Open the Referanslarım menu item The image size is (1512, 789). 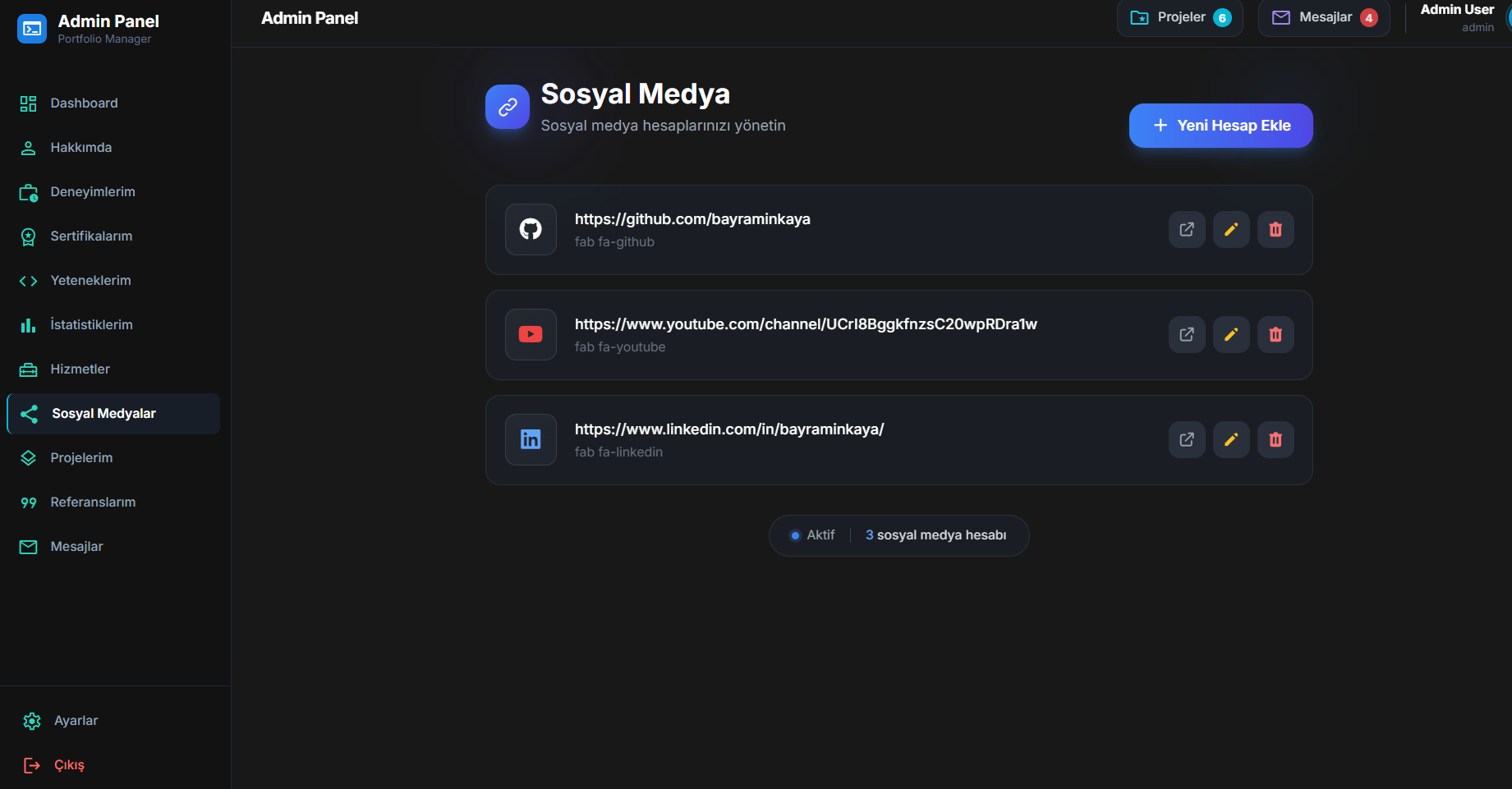pyautogui.click(x=113, y=502)
